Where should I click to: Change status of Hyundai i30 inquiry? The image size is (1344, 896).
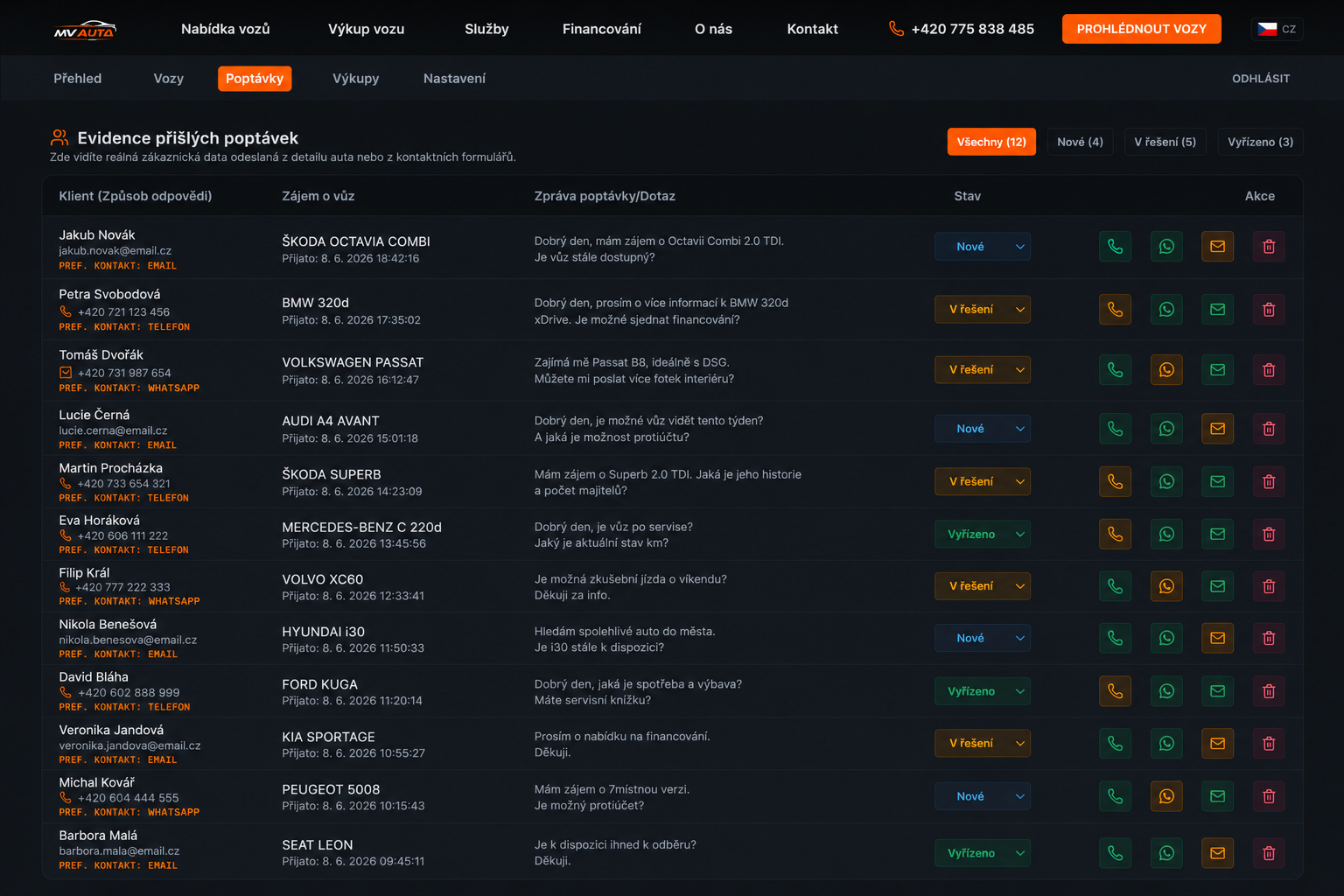(x=983, y=638)
